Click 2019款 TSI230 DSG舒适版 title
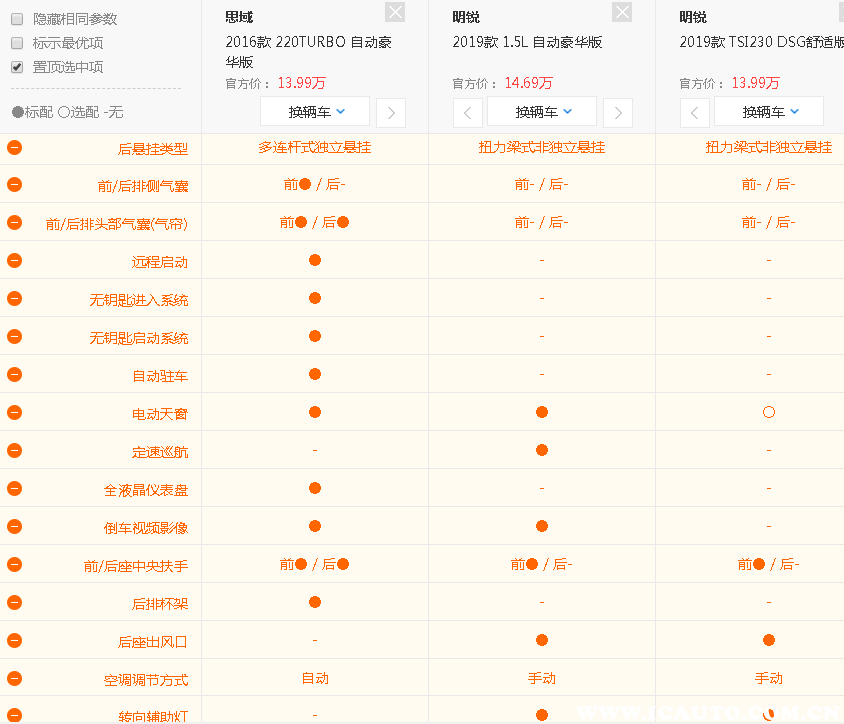The width and height of the screenshot is (844, 724). point(761,42)
